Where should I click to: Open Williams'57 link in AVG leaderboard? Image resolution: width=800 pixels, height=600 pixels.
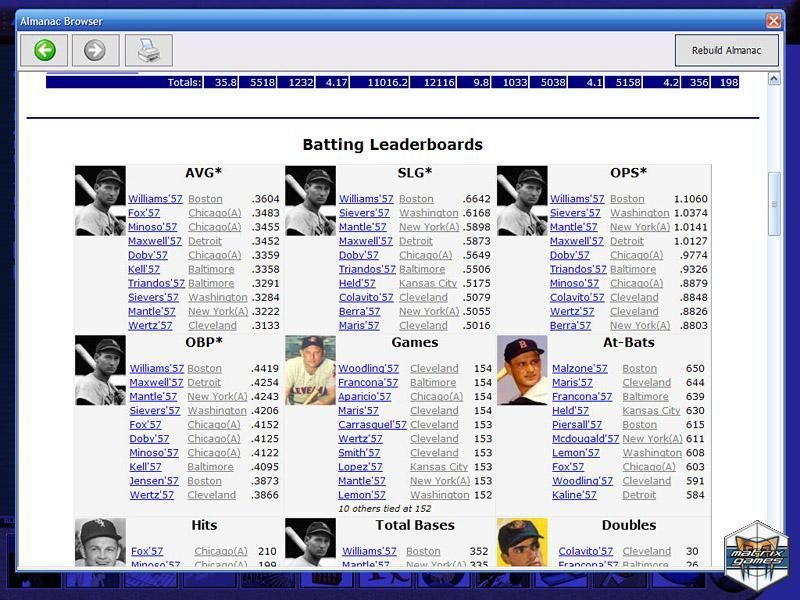click(x=156, y=199)
